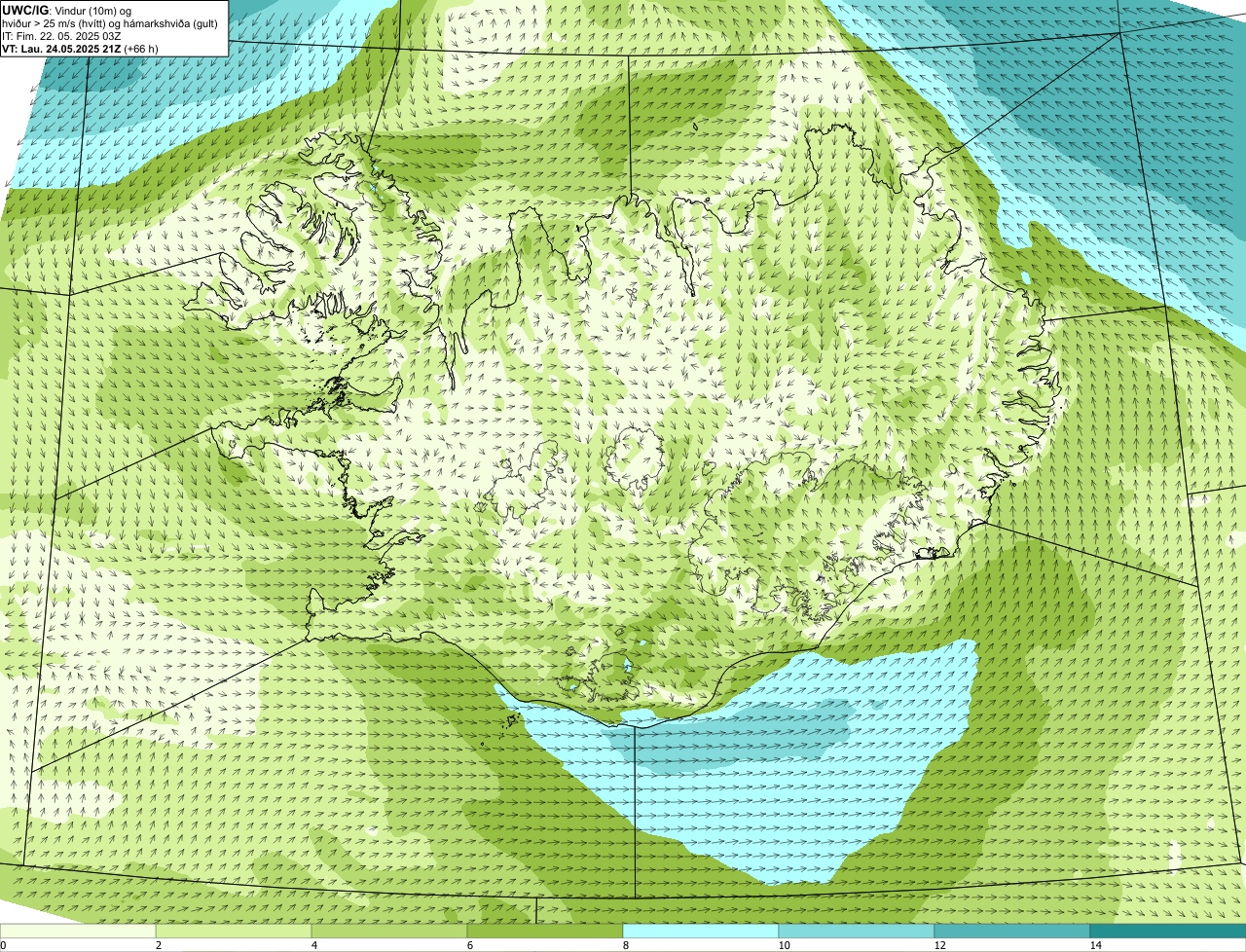This screenshot has width=1246, height=952.
Task: Click the legend tick label "10"
Action: pyautogui.click(x=784, y=945)
